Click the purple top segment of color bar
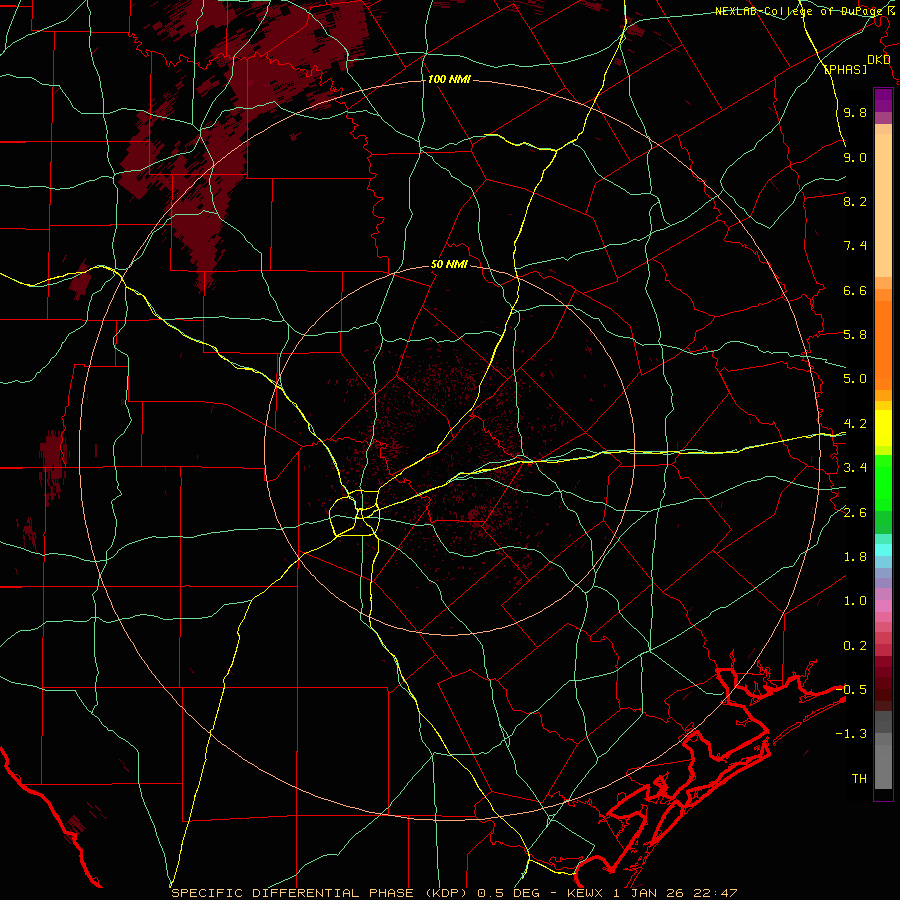The image size is (900, 900). tap(883, 100)
